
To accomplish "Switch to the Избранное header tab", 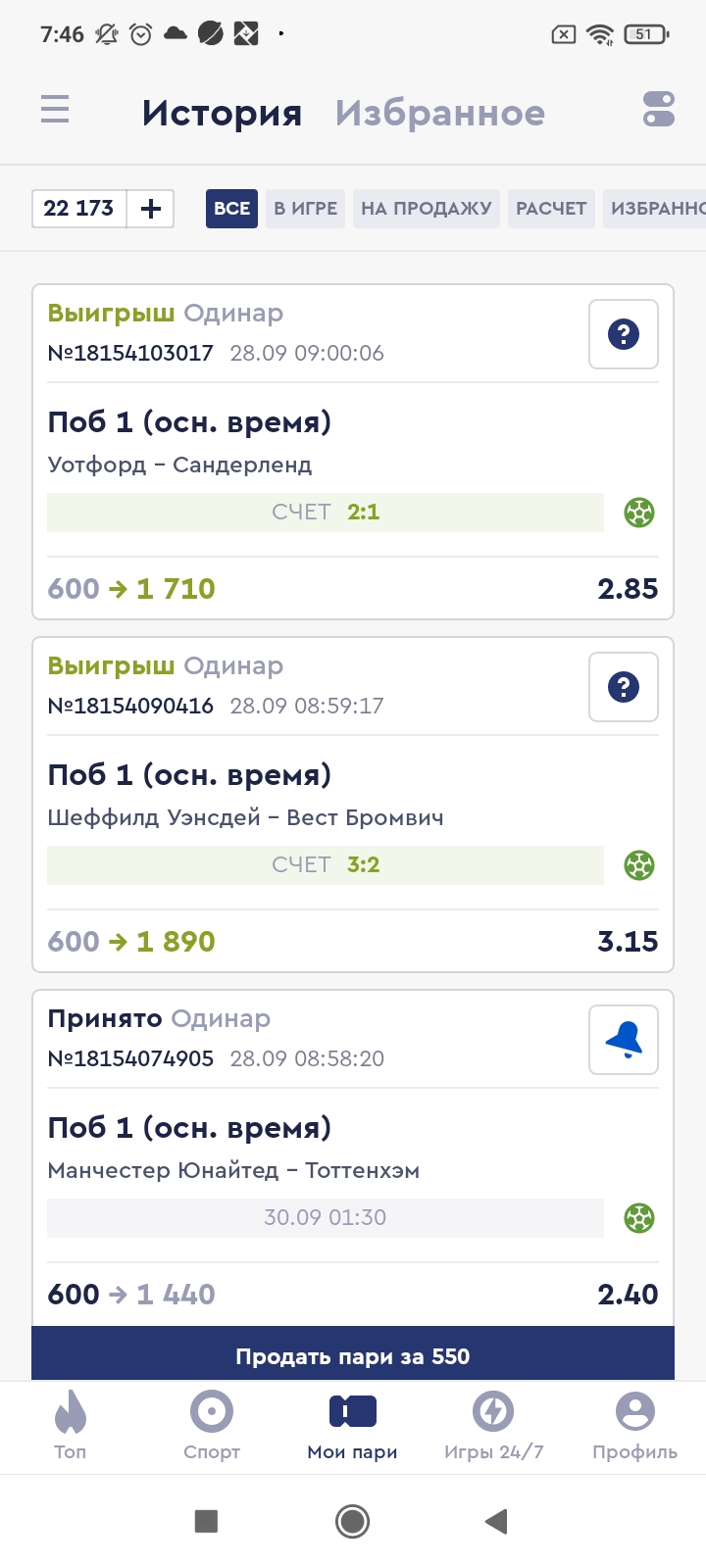I will point(439,113).
